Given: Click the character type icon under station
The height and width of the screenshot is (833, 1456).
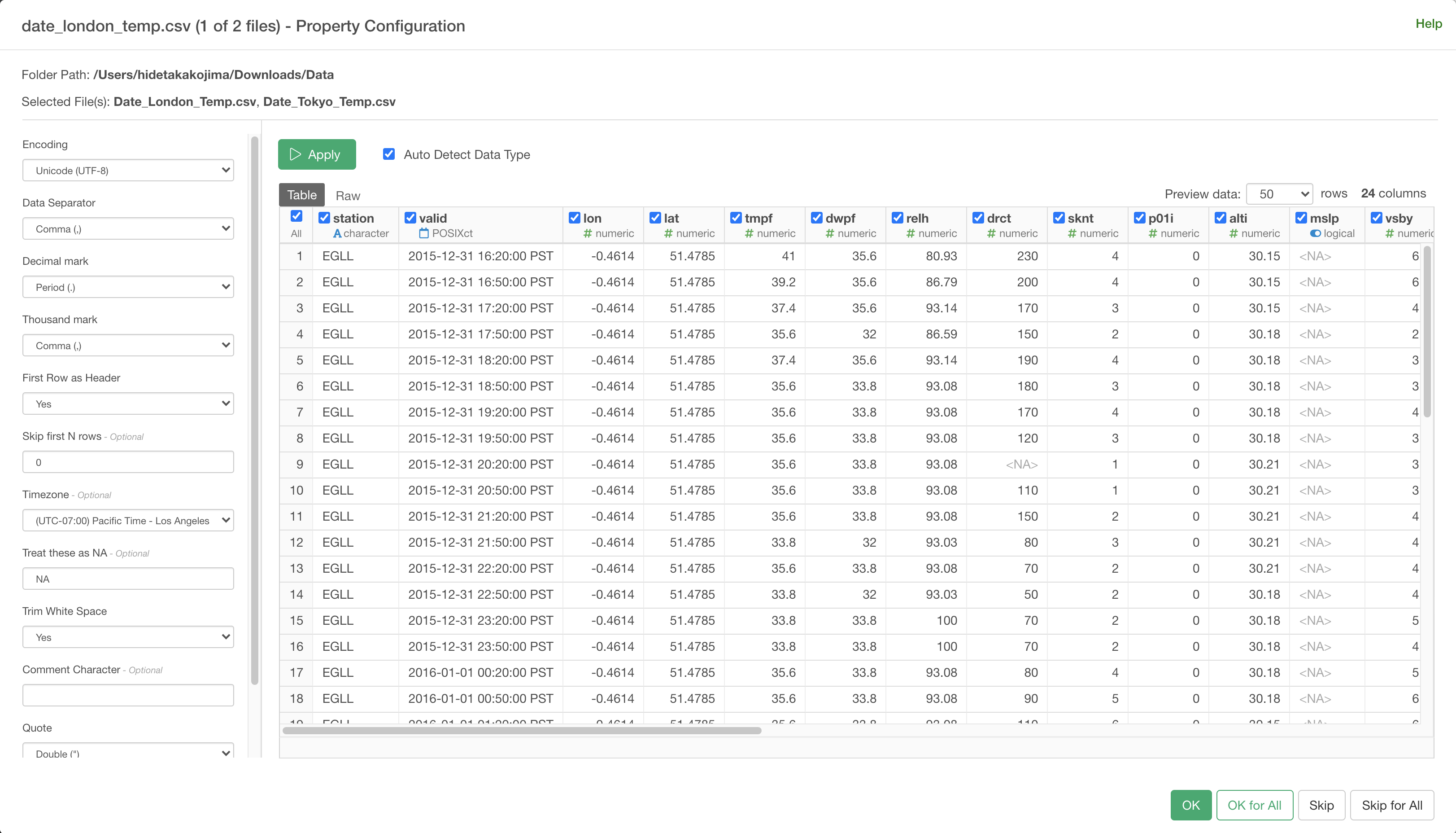Looking at the screenshot, I should click(x=337, y=233).
